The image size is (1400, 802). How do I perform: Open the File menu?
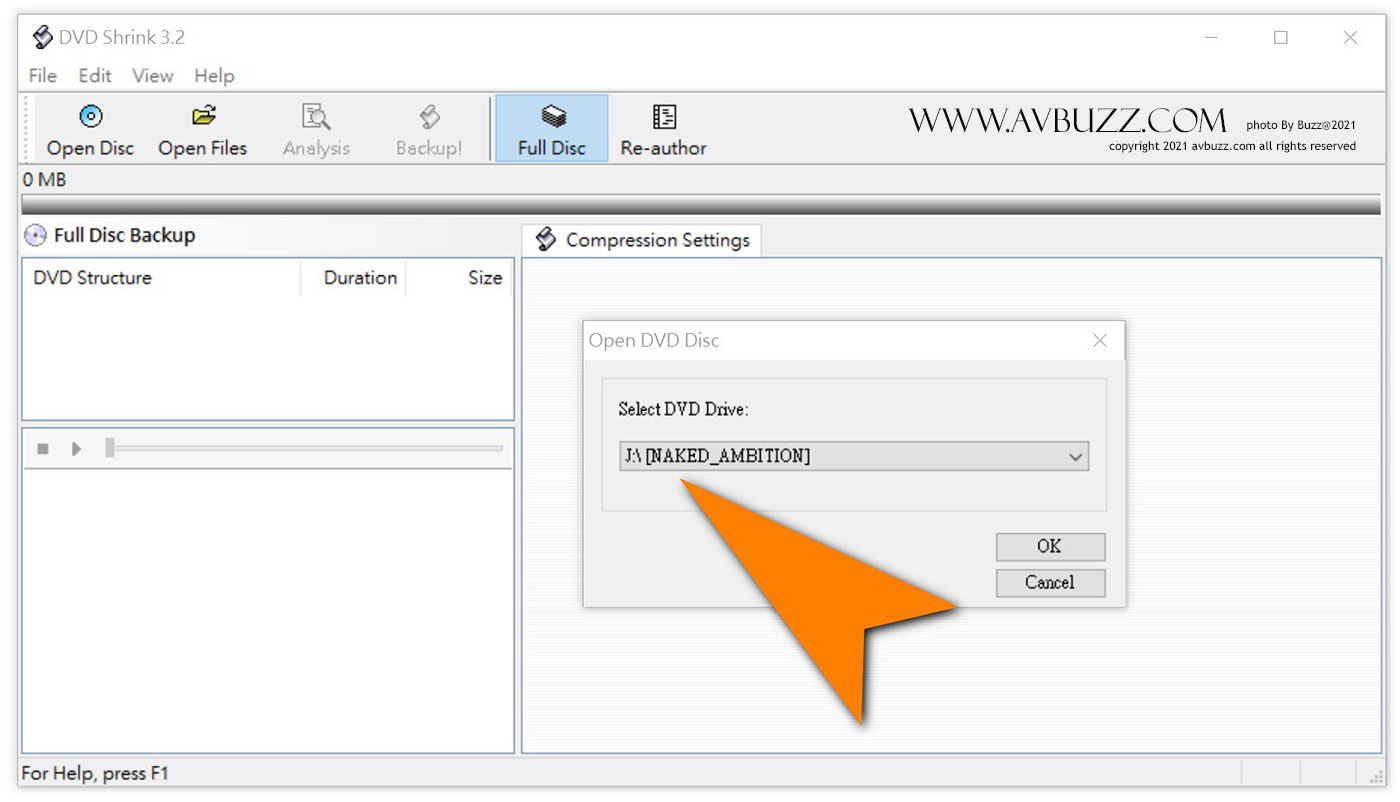click(x=43, y=76)
